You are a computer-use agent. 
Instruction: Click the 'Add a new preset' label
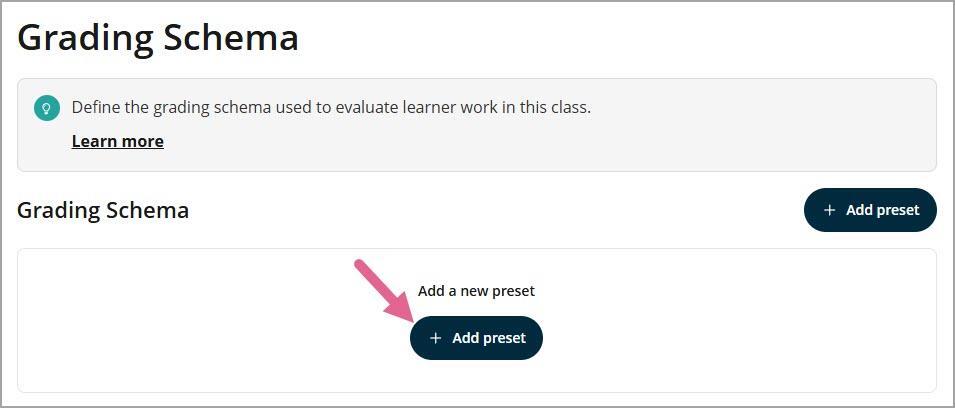476,291
